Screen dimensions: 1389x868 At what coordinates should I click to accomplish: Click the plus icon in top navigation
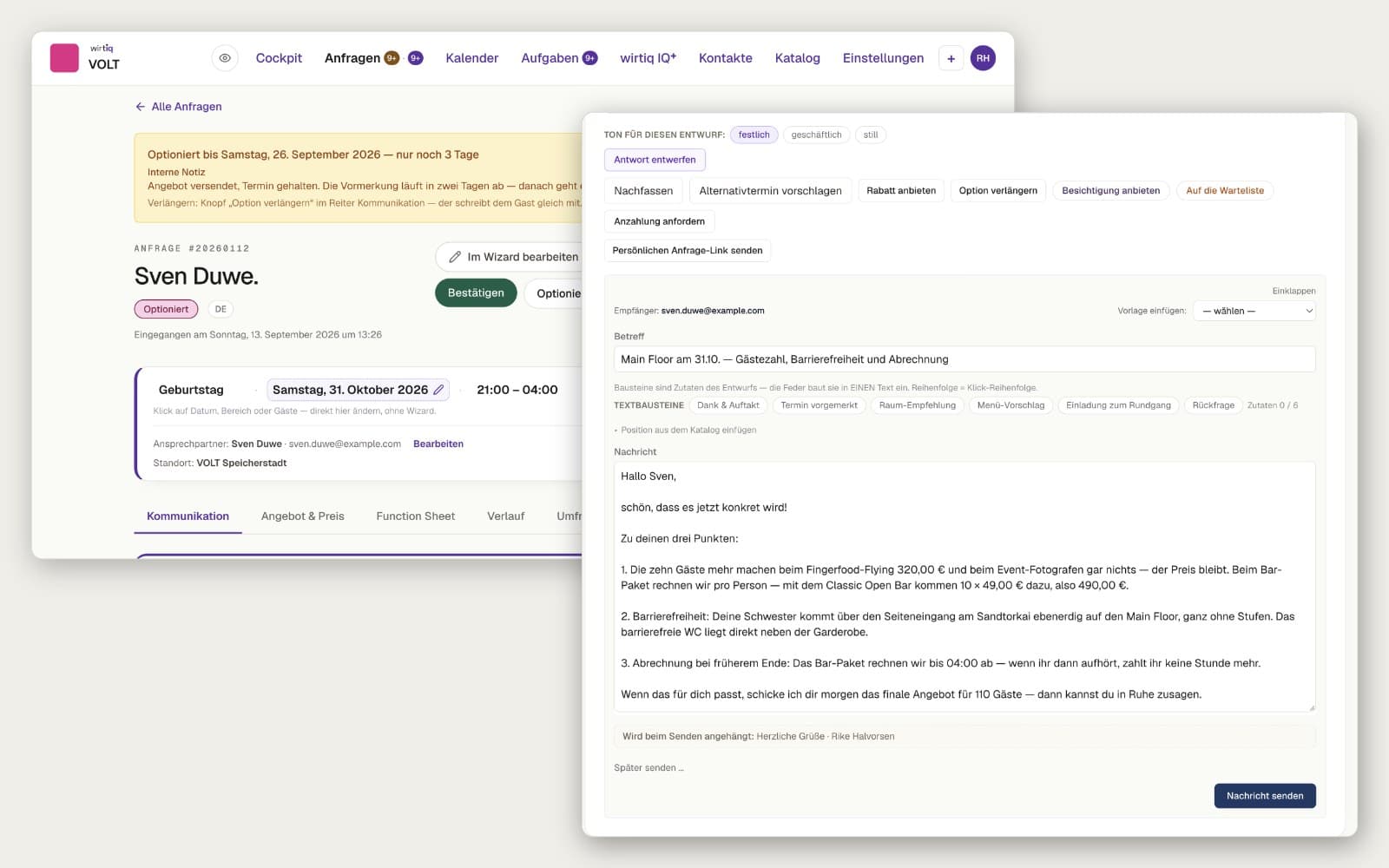951,58
